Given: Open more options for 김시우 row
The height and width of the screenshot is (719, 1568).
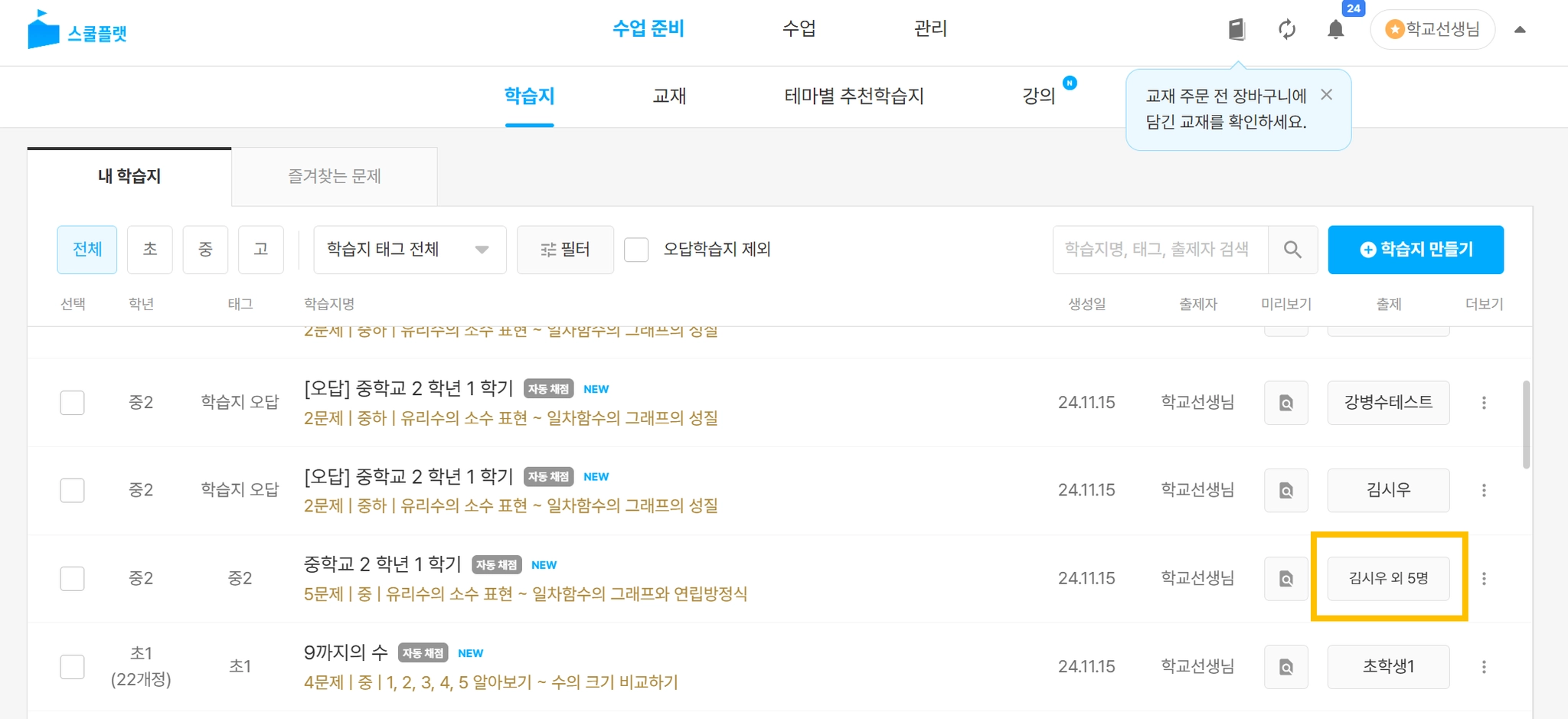Looking at the screenshot, I should coord(1484,490).
